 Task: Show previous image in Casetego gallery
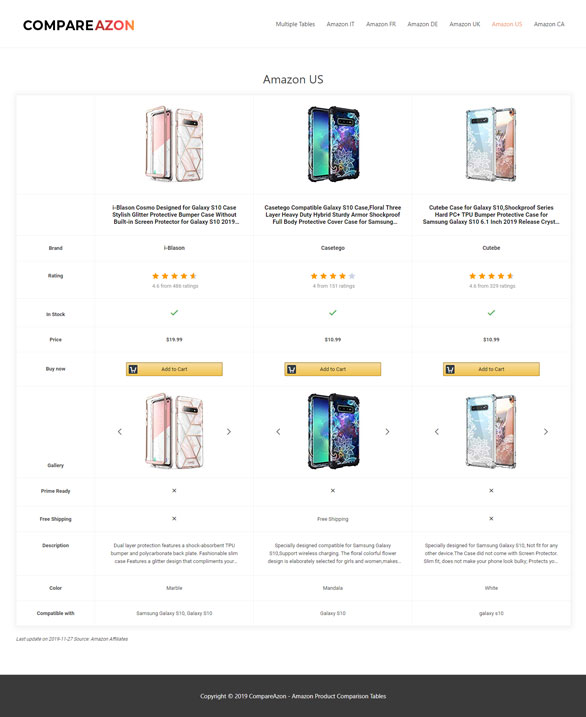[x=278, y=432]
